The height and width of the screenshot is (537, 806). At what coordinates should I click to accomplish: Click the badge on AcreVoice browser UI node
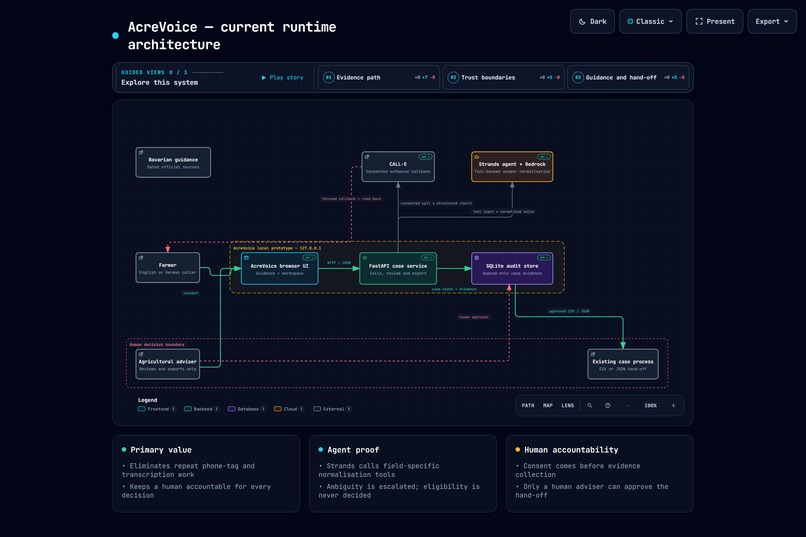tap(309, 258)
